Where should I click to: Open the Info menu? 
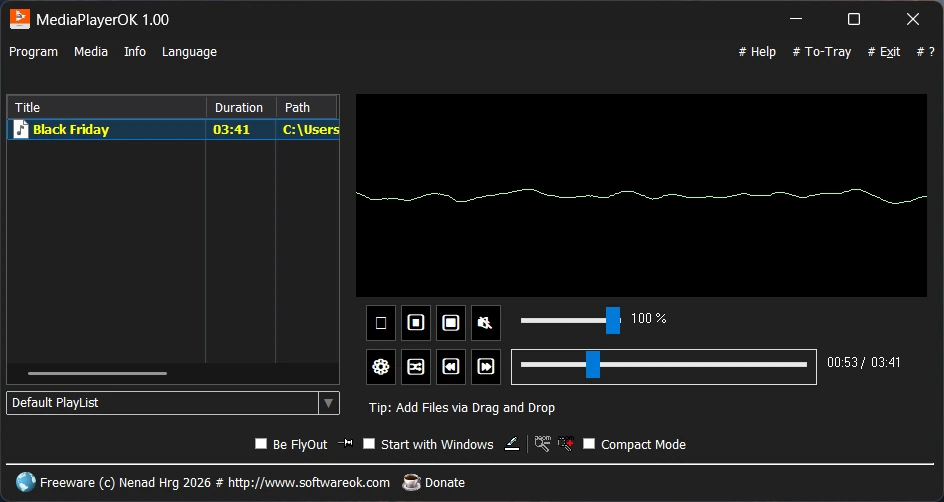[135, 52]
